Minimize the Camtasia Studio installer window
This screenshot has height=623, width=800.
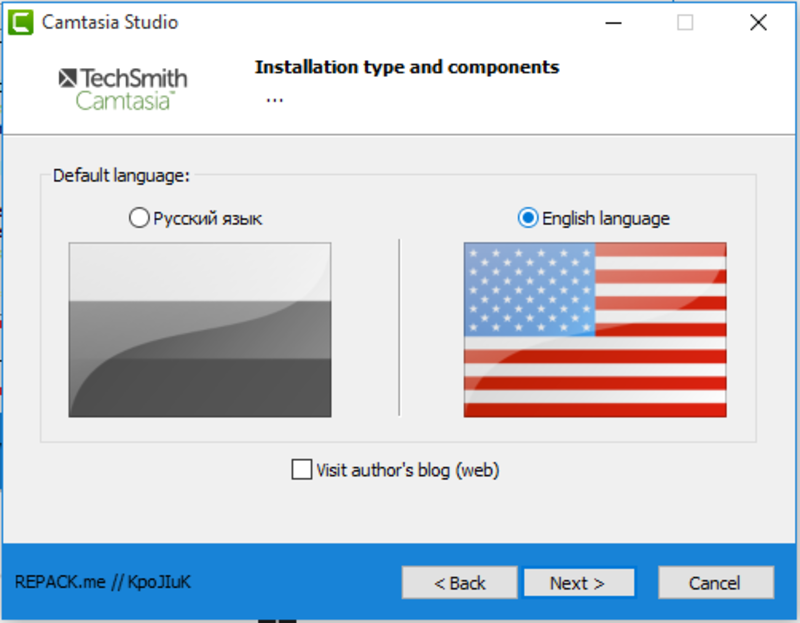[613, 22]
